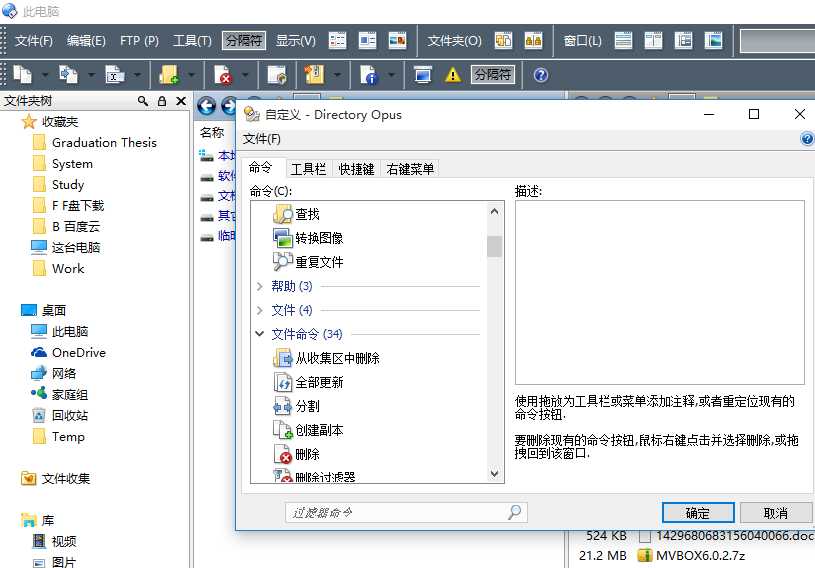Open the 显示(V) menu

(295, 41)
